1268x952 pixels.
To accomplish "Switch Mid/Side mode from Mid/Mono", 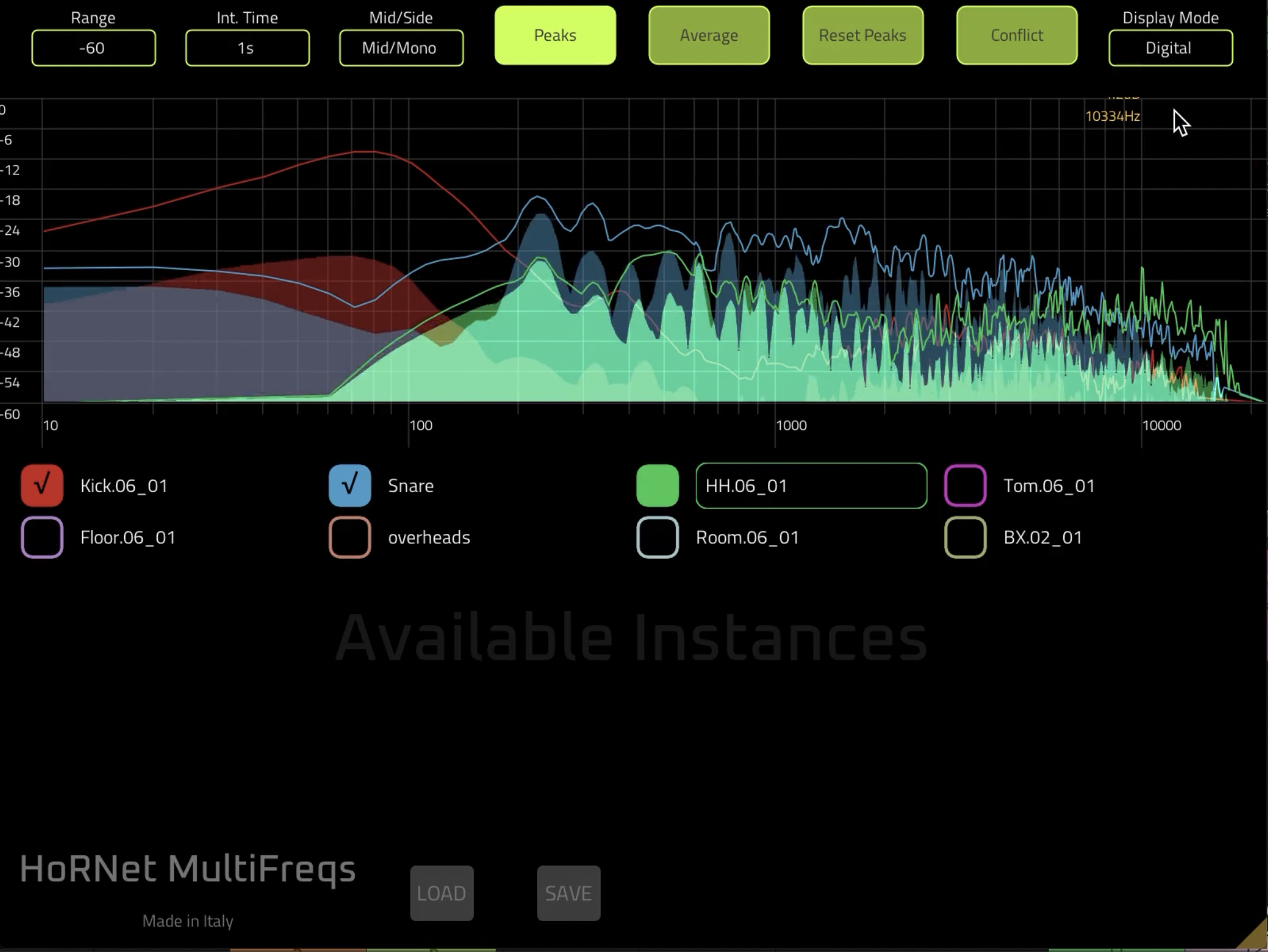I will pyautogui.click(x=400, y=47).
